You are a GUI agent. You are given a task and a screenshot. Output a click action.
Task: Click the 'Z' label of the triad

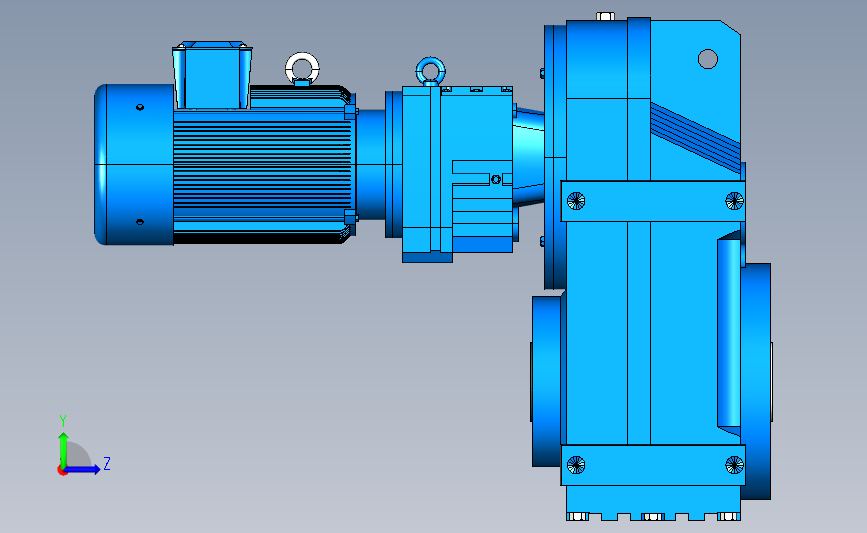click(x=107, y=463)
